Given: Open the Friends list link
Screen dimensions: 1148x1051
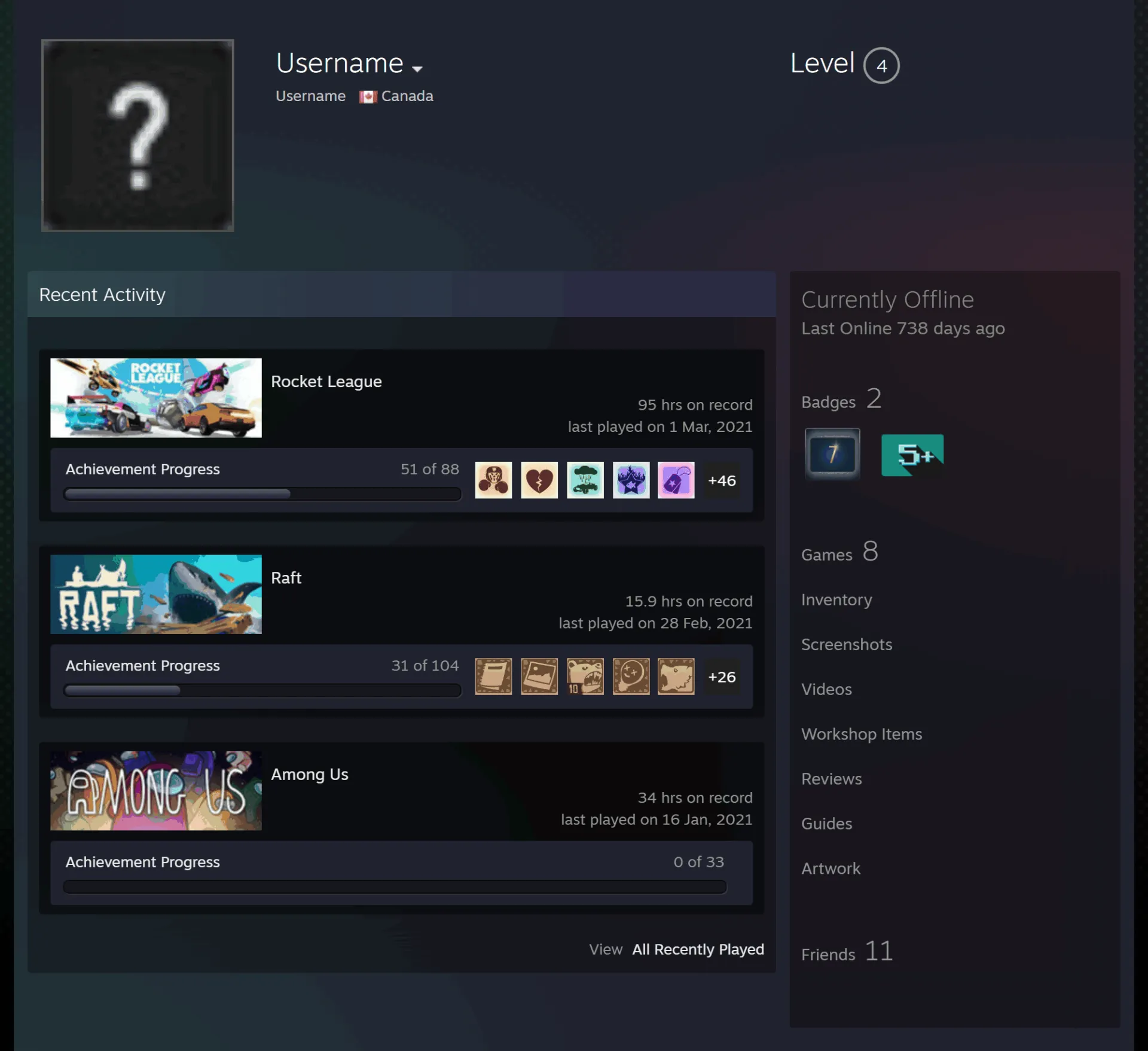Looking at the screenshot, I should [847, 951].
